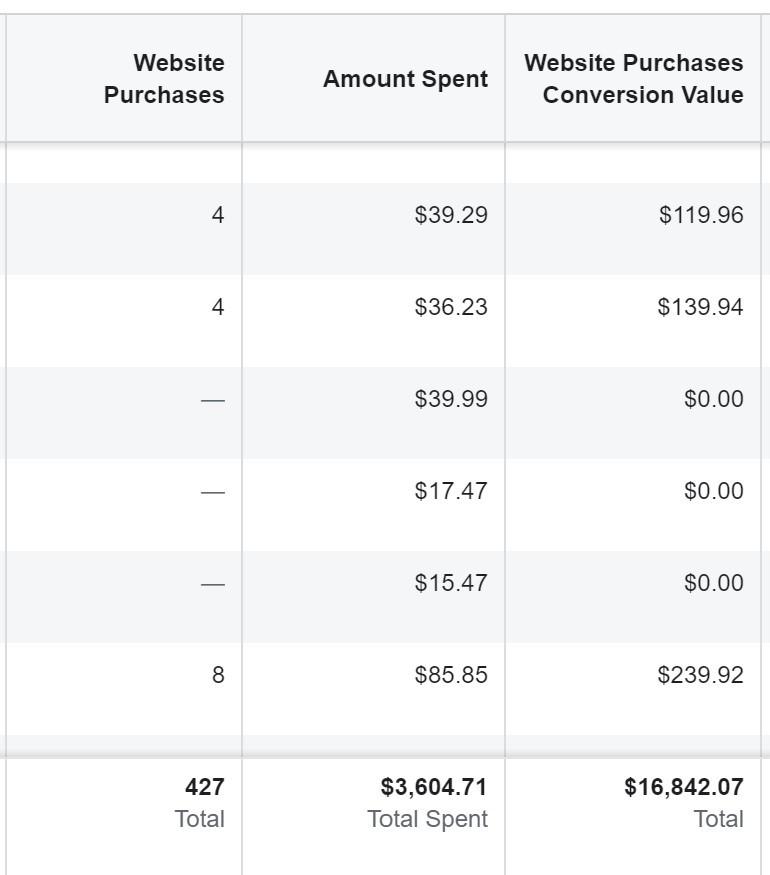
Task: Select the dash cell beside $17.47
Action: [x=213, y=492]
